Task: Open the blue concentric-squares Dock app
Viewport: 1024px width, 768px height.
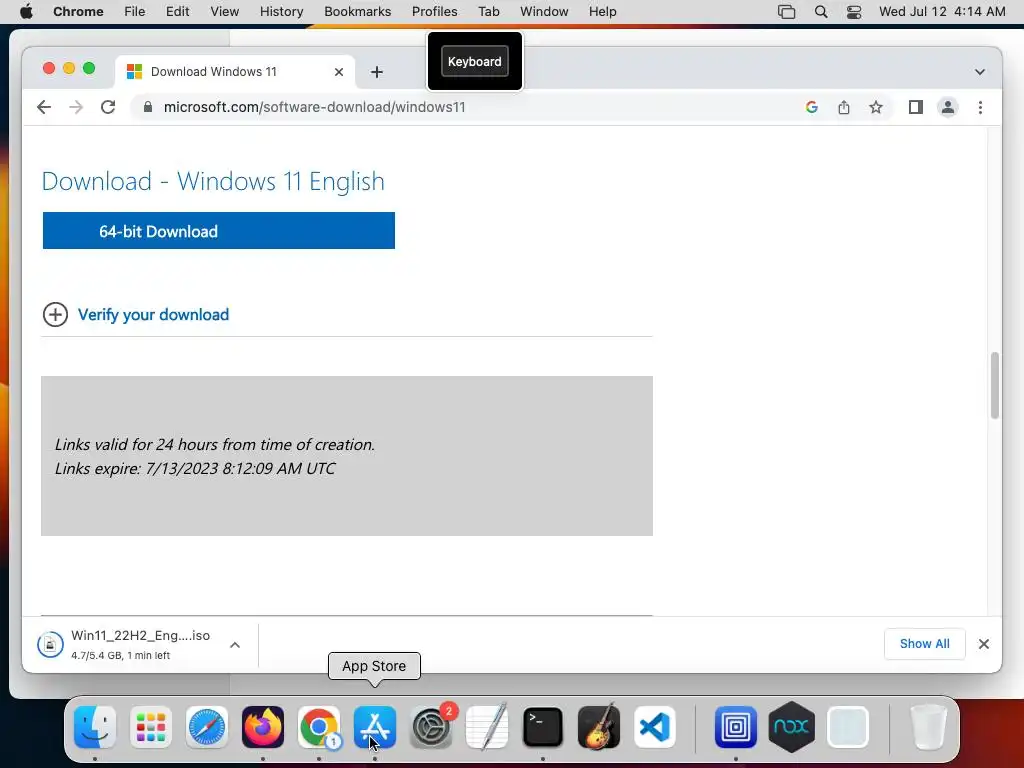Action: (736, 727)
